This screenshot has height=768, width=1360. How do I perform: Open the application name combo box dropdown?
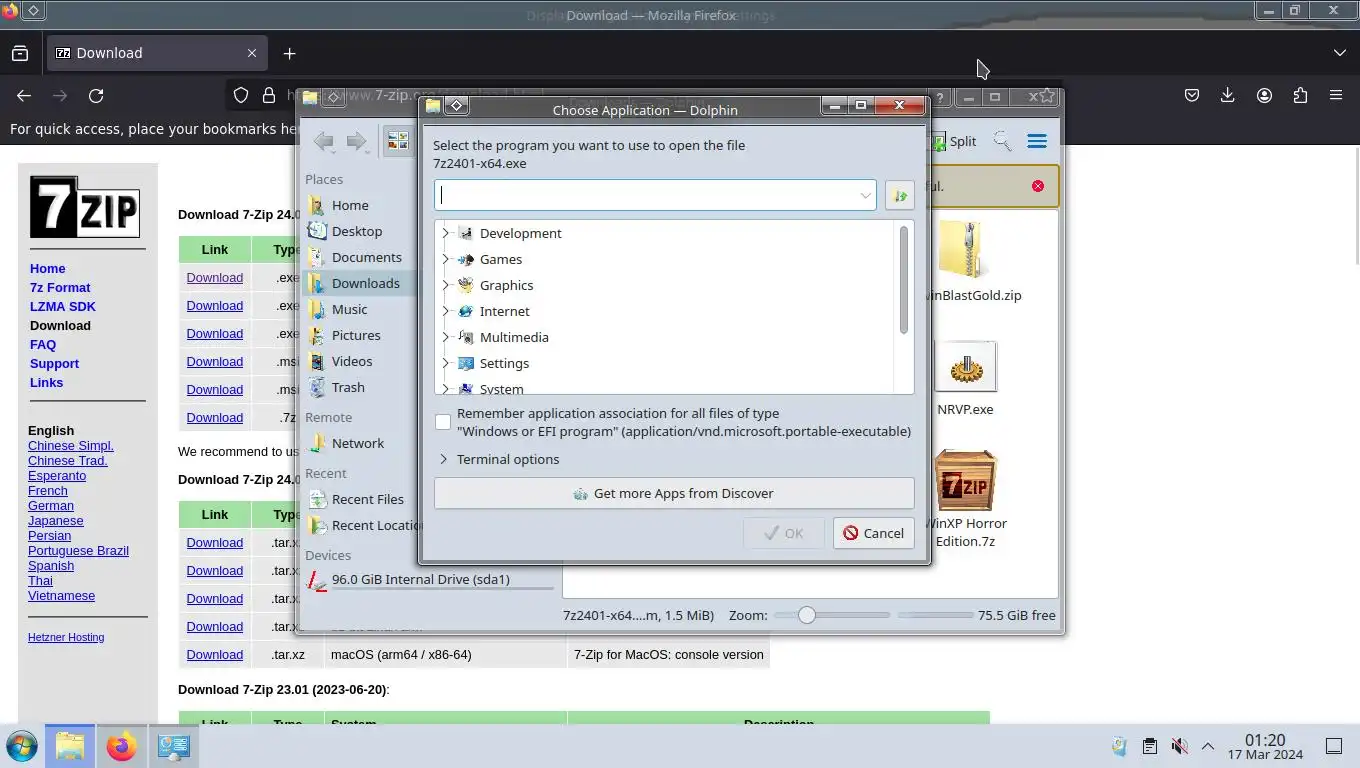point(865,195)
